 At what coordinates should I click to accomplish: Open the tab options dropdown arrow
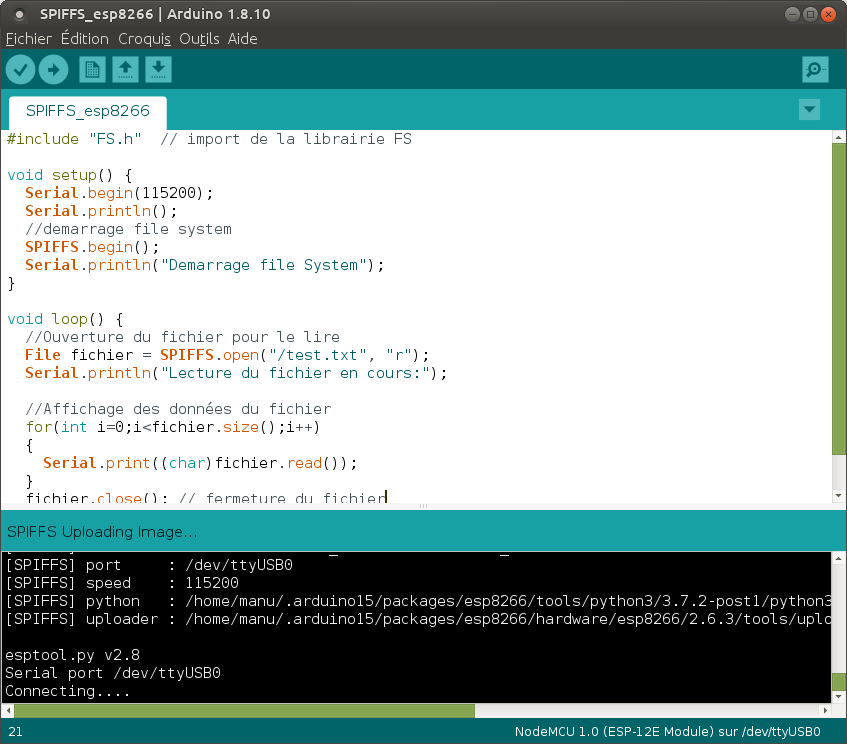point(810,109)
